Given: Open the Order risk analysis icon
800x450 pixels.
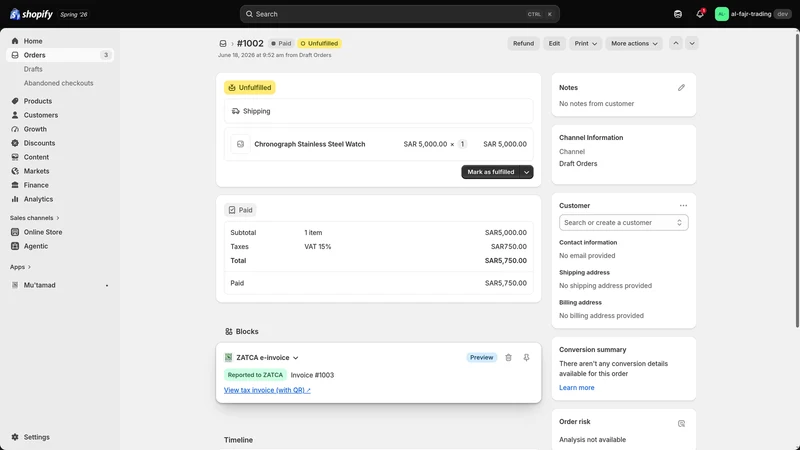Looking at the screenshot, I should (681, 423).
